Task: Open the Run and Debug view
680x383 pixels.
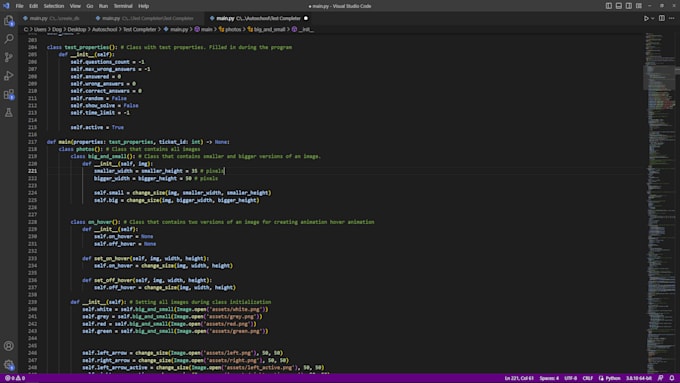Action: 9,76
